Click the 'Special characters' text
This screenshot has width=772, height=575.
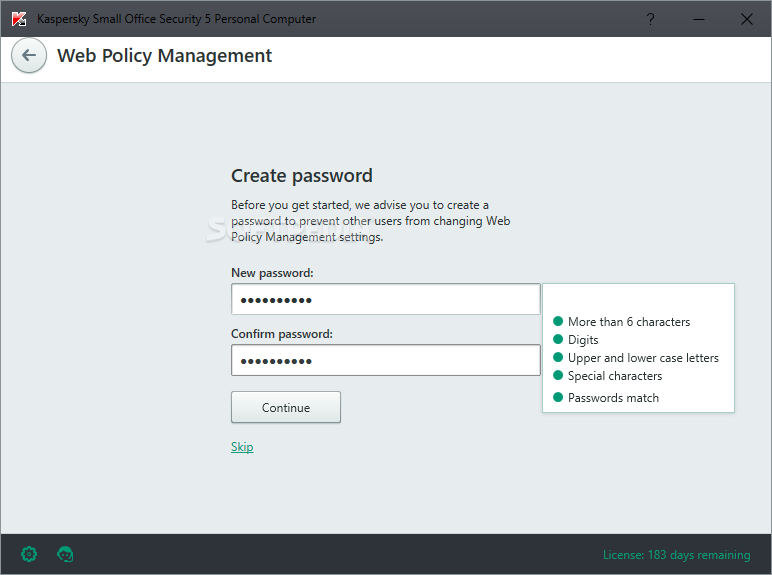[615, 376]
